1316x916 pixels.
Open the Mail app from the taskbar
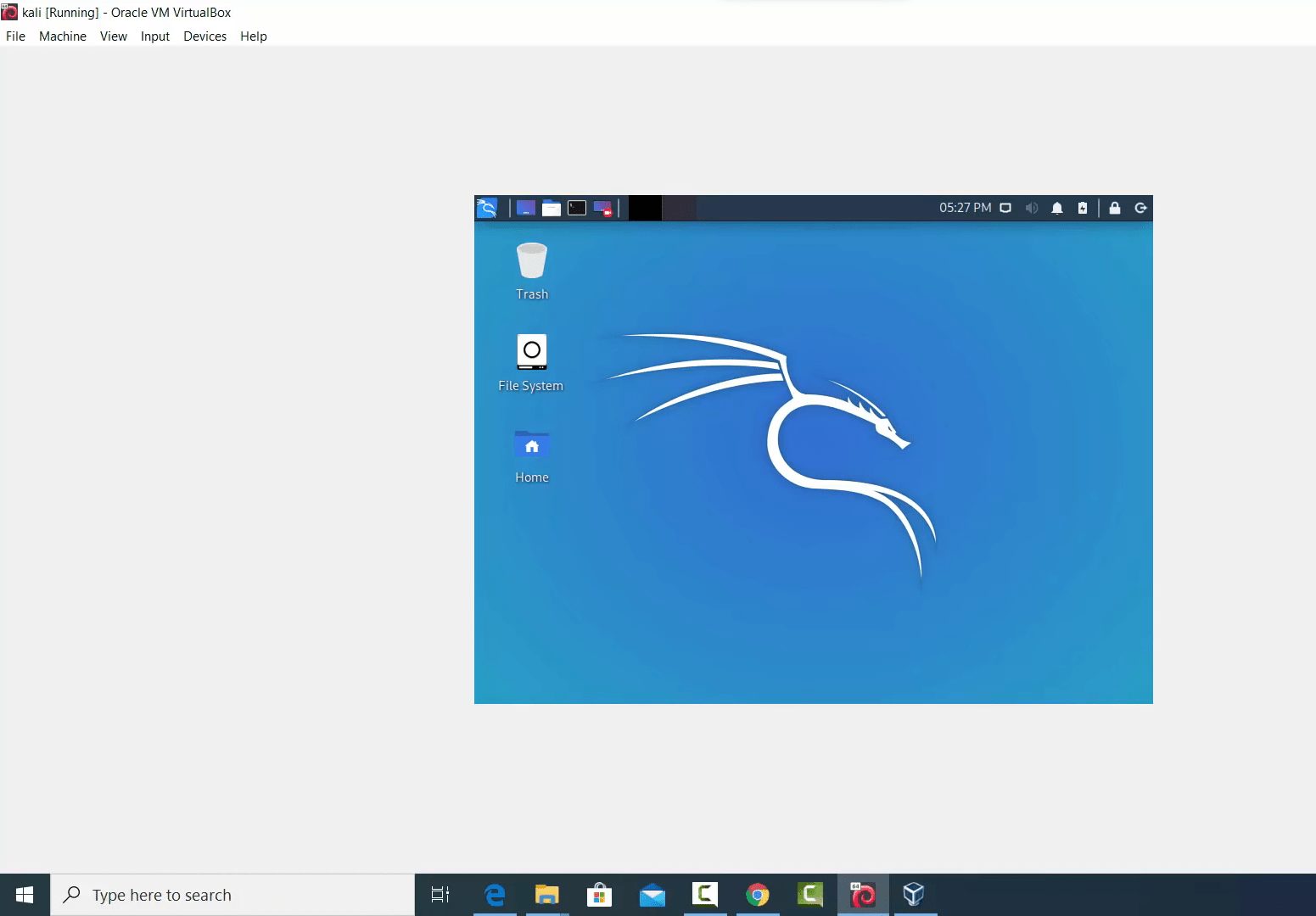click(x=652, y=895)
